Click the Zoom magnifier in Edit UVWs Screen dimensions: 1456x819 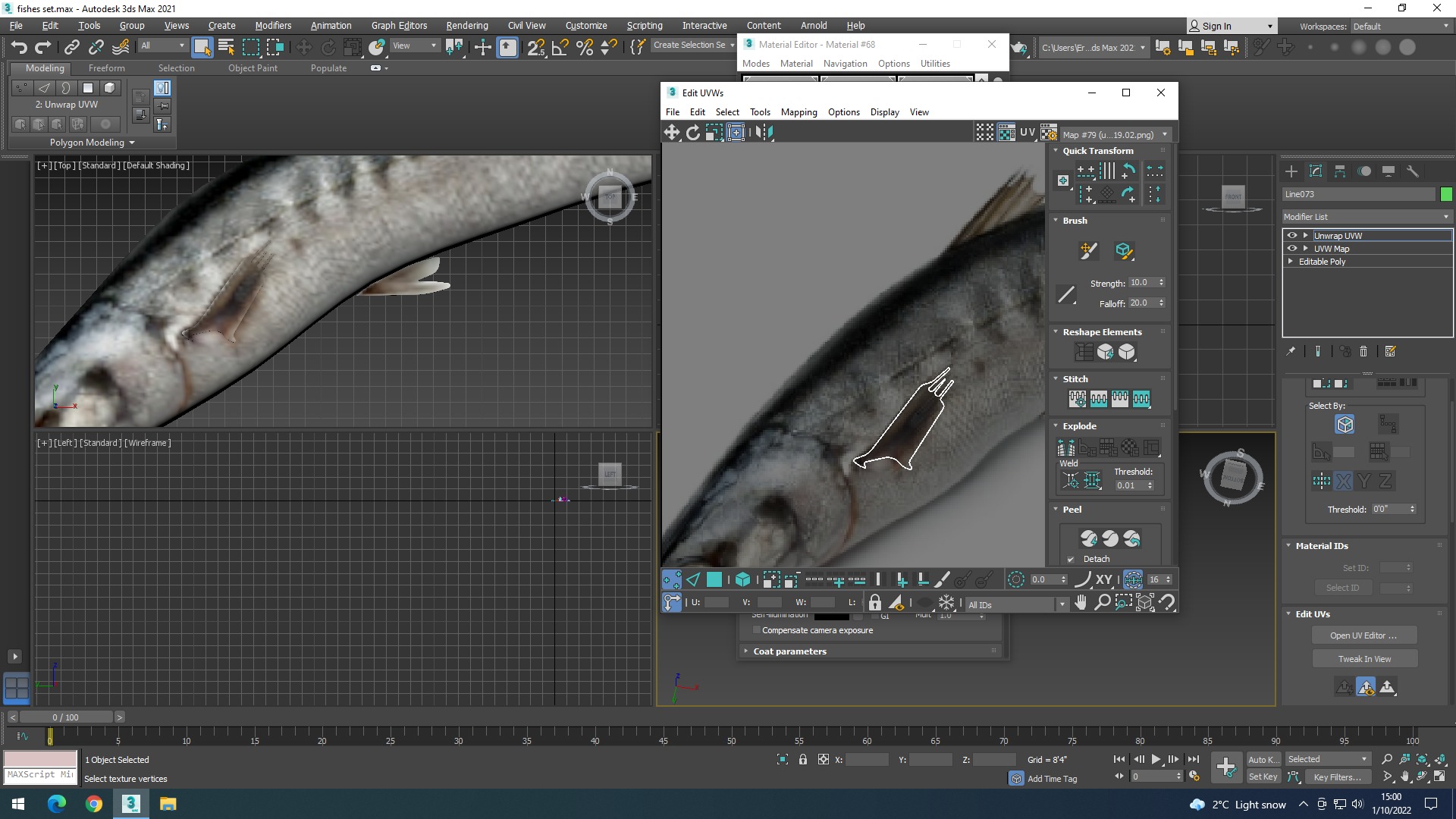tap(1103, 603)
